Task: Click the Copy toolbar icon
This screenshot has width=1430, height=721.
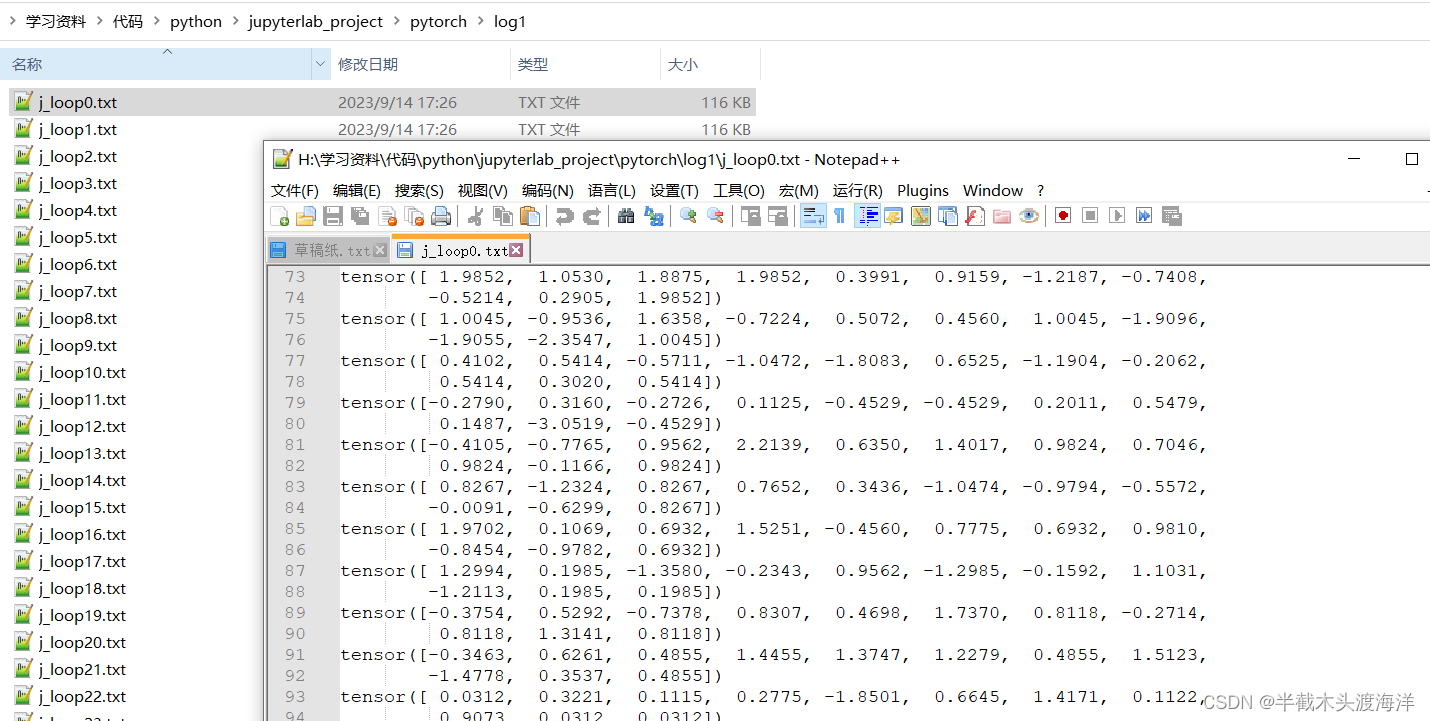Action: 502,216
